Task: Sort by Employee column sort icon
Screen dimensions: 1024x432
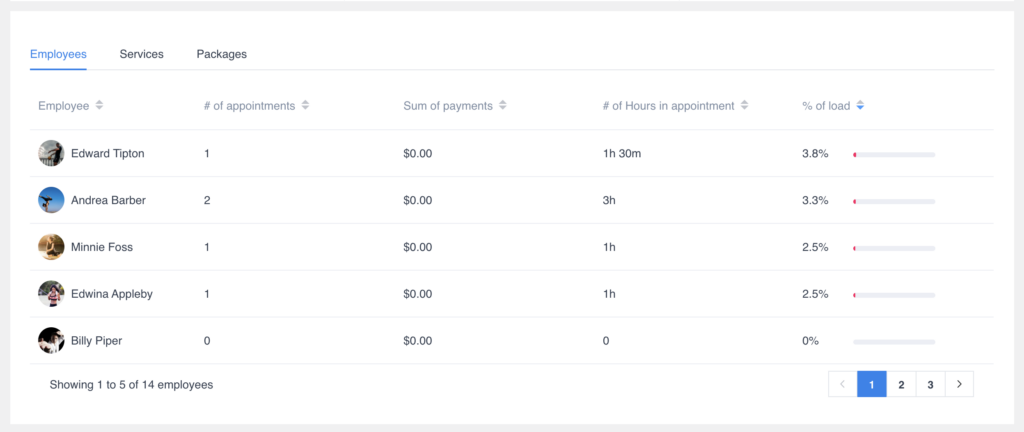Action: pyautogui.click(x=99, y=105)
